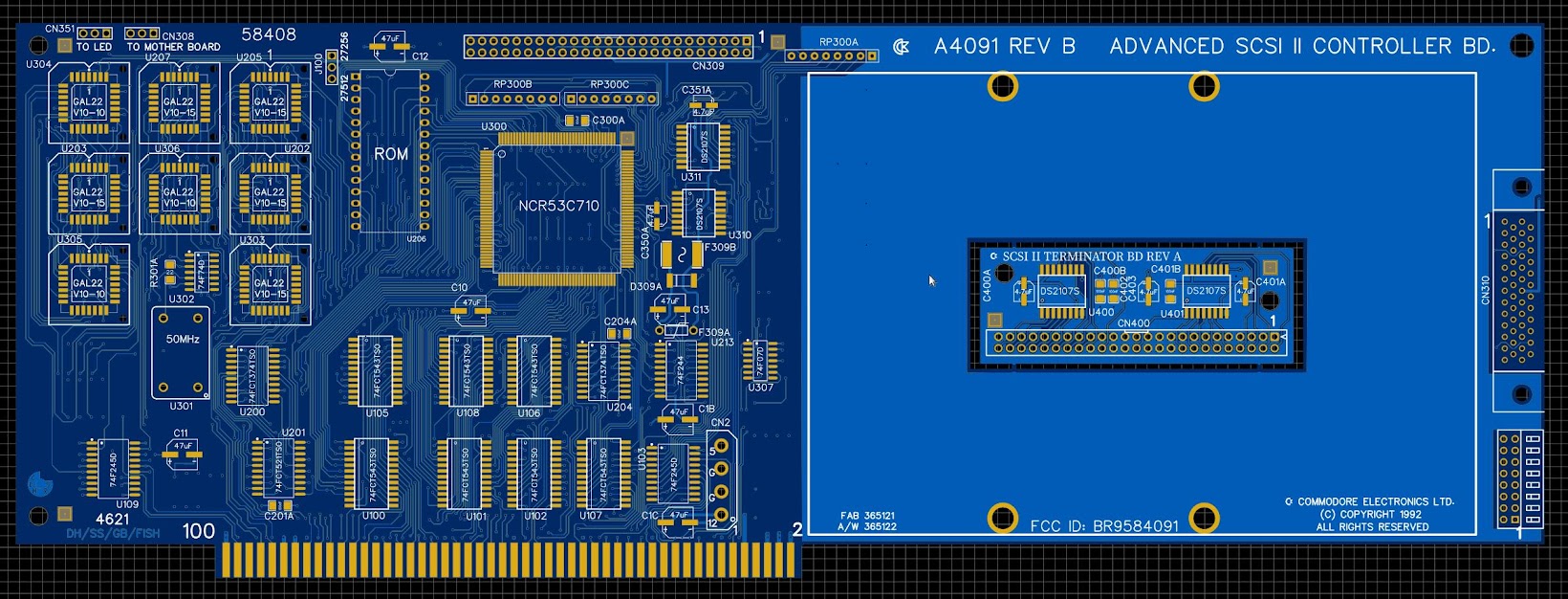The width and height of the screenshot is (1568, 599).
Task: Click capacitor C10 47uF
Action: (470, 309)
